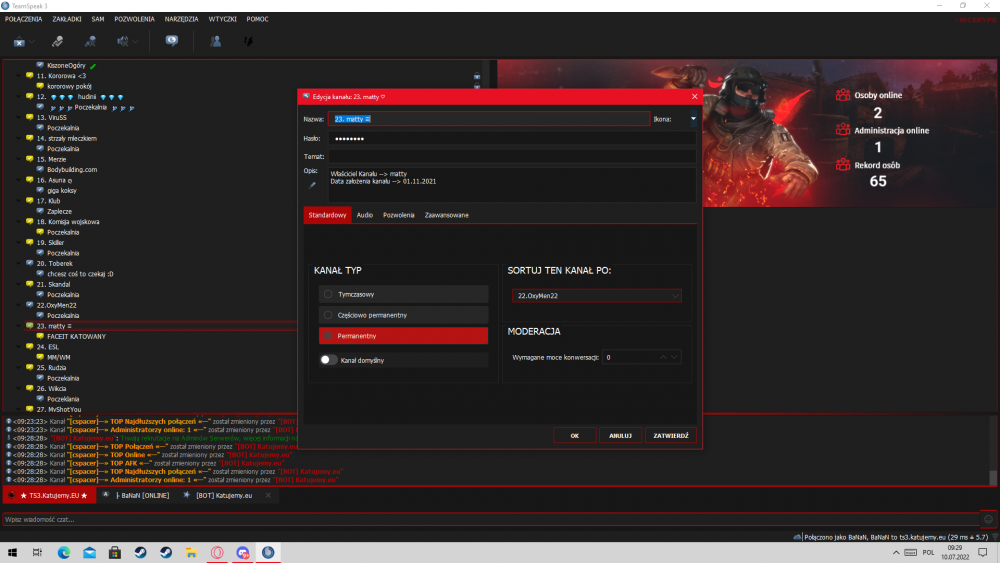Click the TeamSpeak icon in the taskbar
1000x563 pixels.
tap(268, 552)
